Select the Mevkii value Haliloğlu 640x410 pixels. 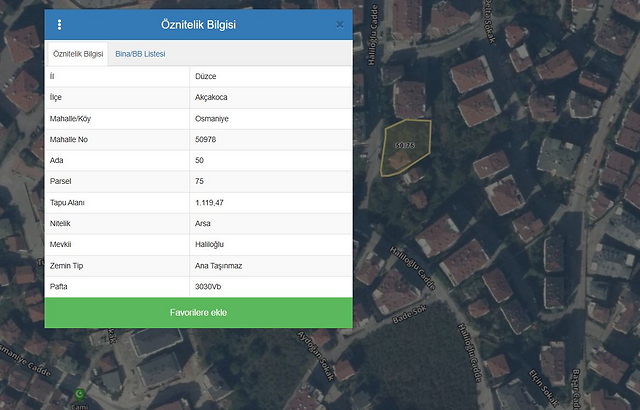pyautogui.click(x=212, y=244)
